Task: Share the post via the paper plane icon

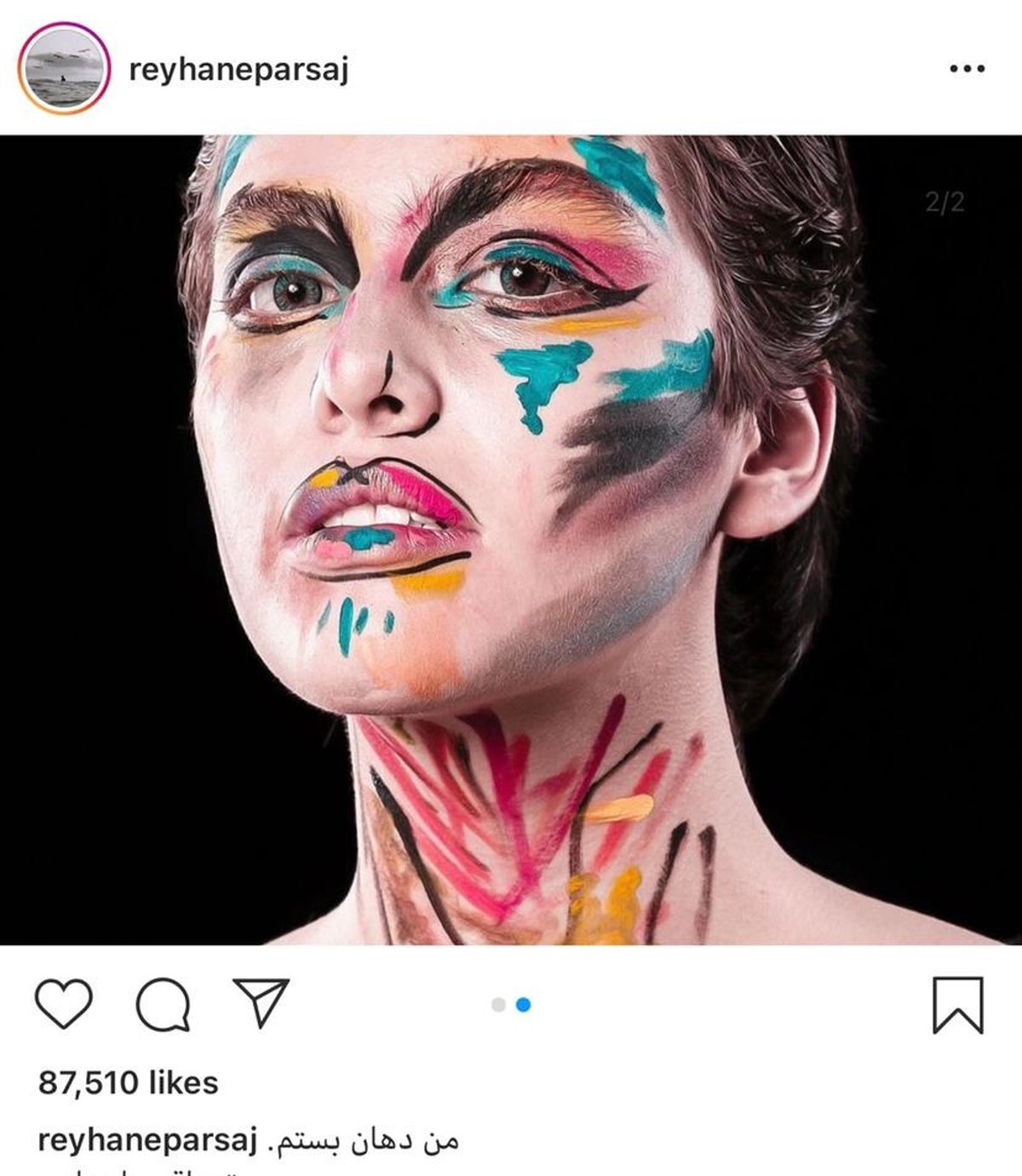Action: coord(261,1002)
